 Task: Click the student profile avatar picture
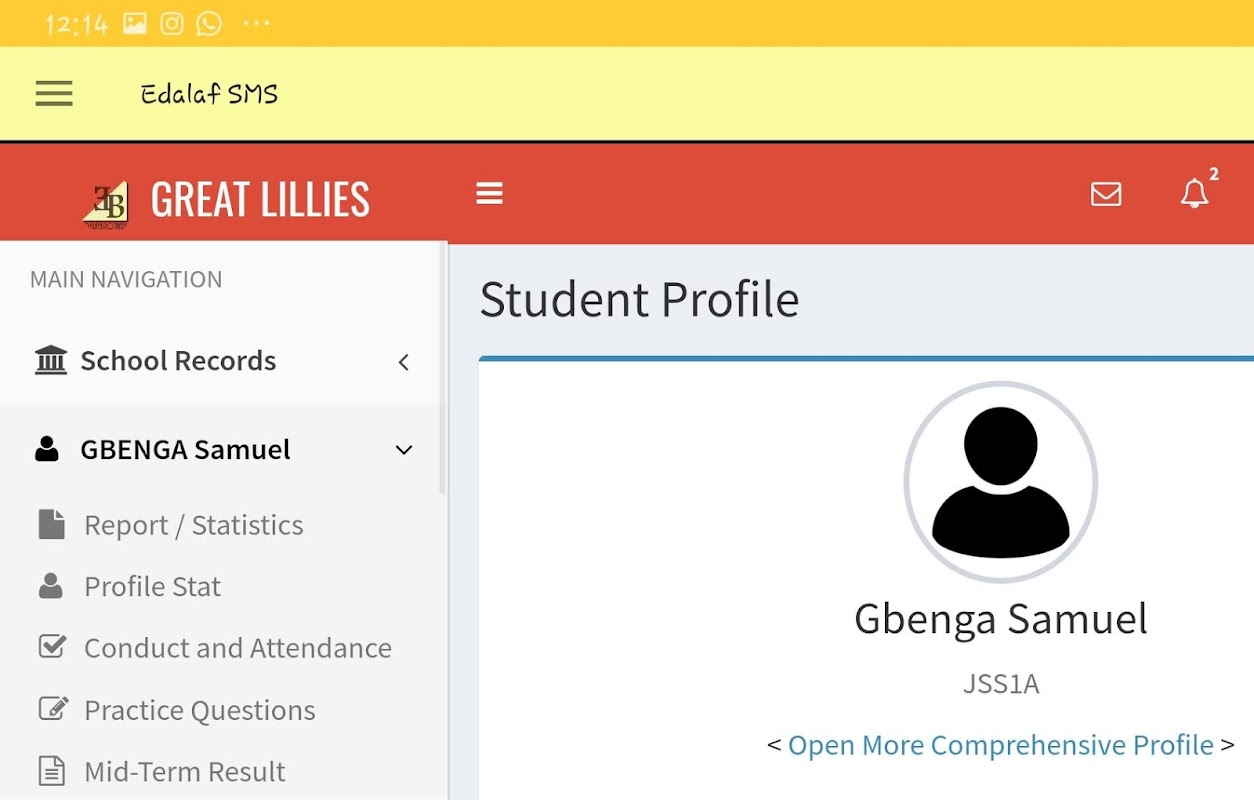pos(1000,481)
